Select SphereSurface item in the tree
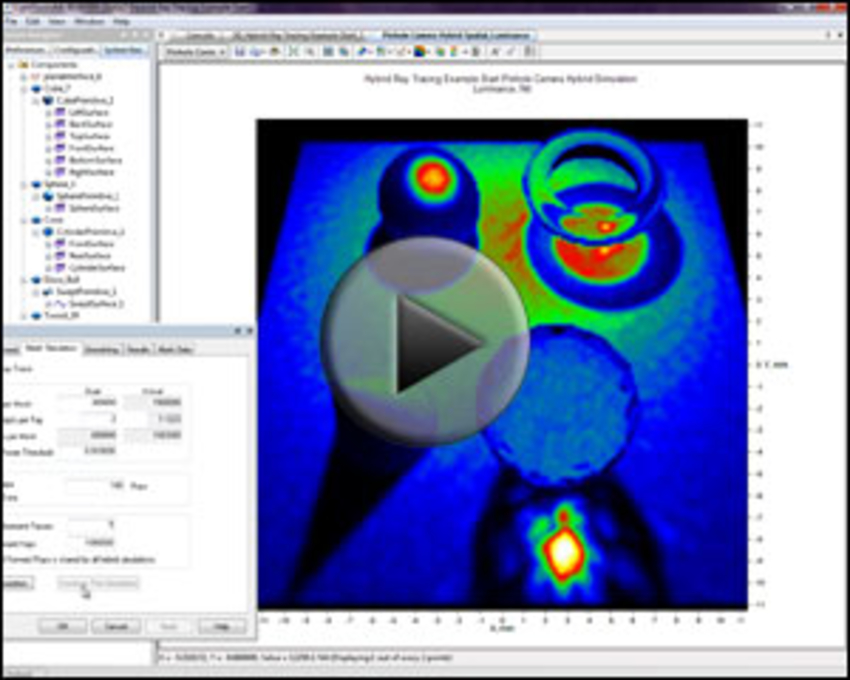This screenshot has width=850, height=680. pyautogui.click(x=96, y=208)
